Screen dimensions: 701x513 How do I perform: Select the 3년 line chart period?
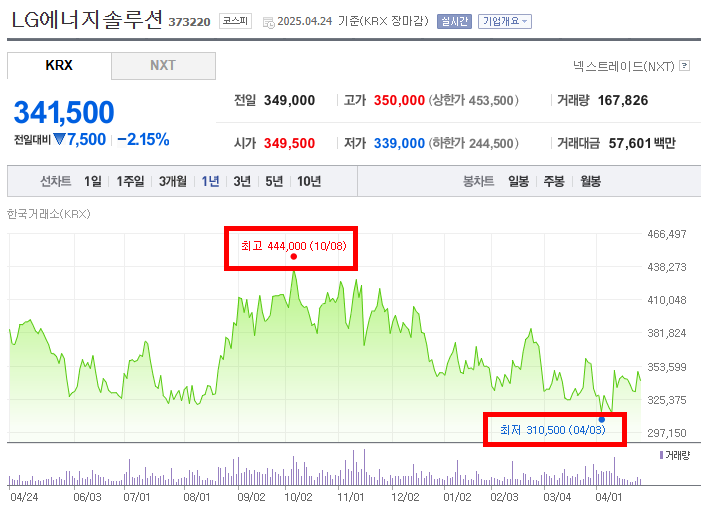point(242,181)
